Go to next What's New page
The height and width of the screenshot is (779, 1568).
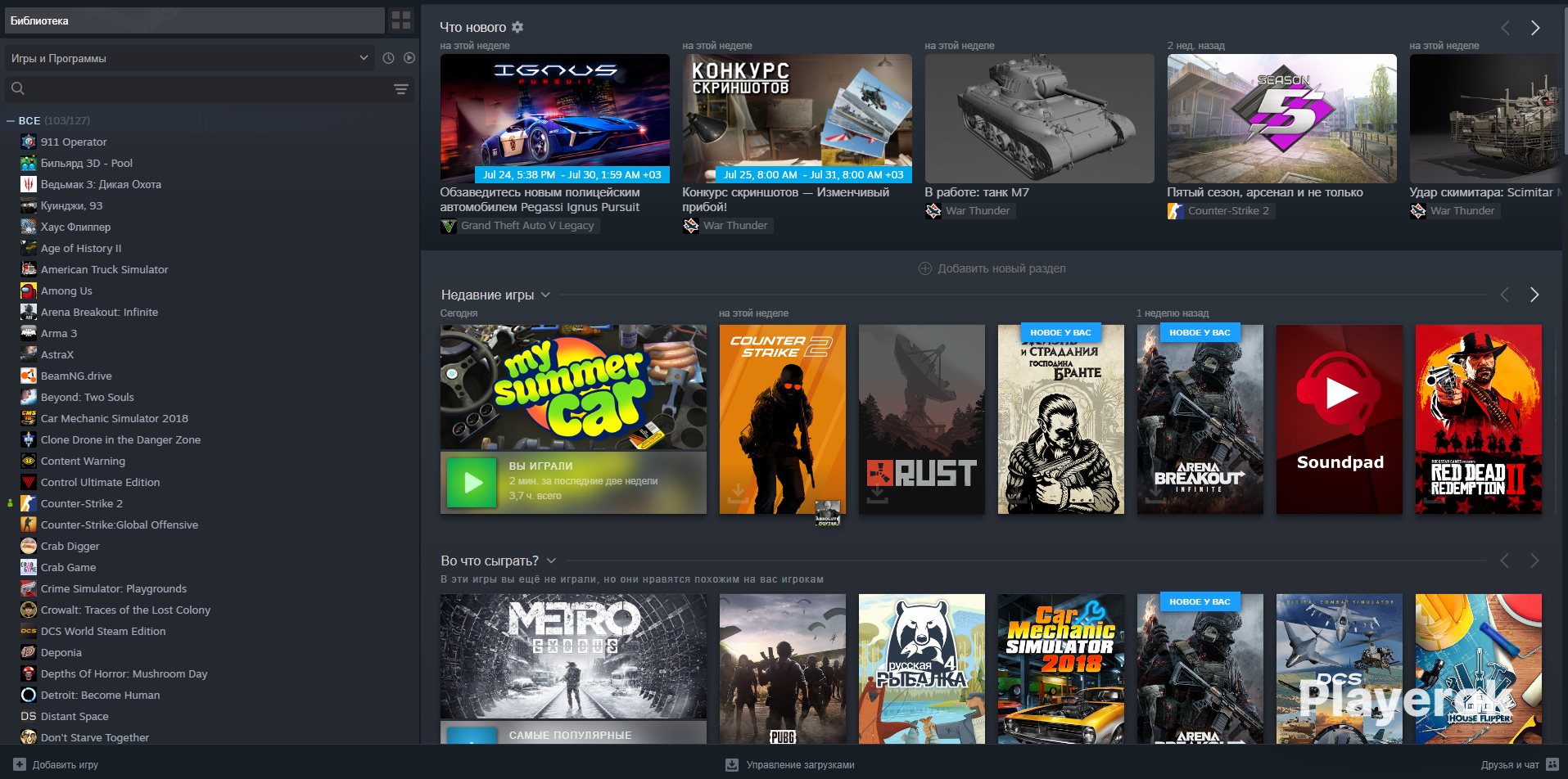(1535, 28)
